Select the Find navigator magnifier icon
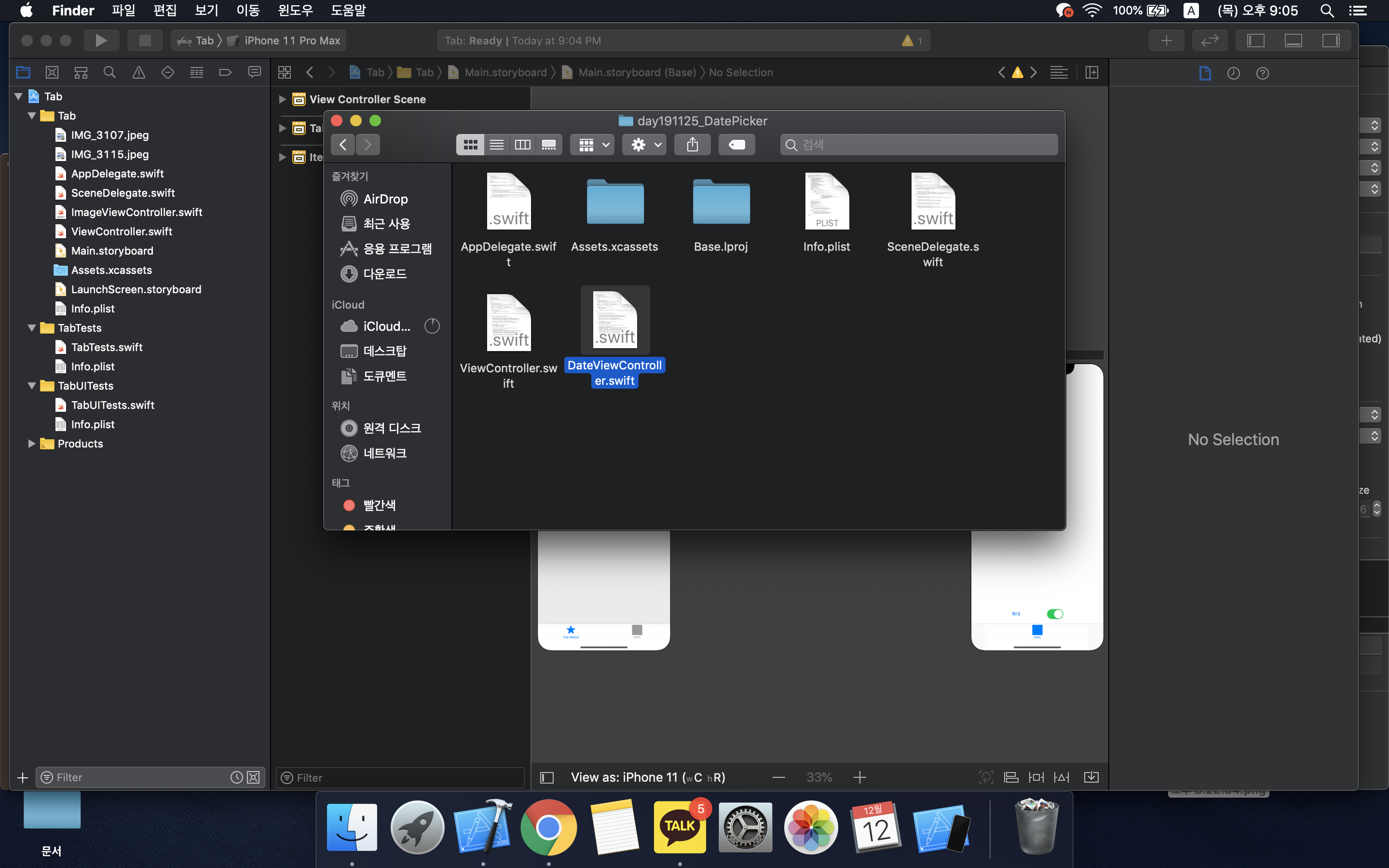 click(x=109, y=72)
